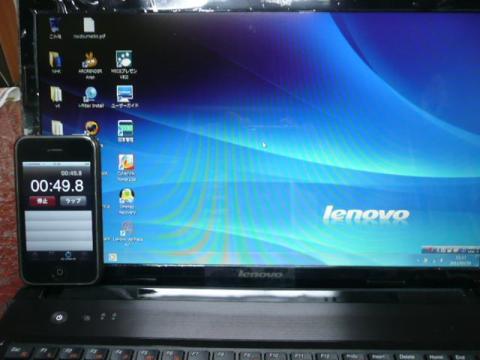Click the small icon at taskbar left
The width and height of the screenshot is (480, 360).
[x=113, y=257]
